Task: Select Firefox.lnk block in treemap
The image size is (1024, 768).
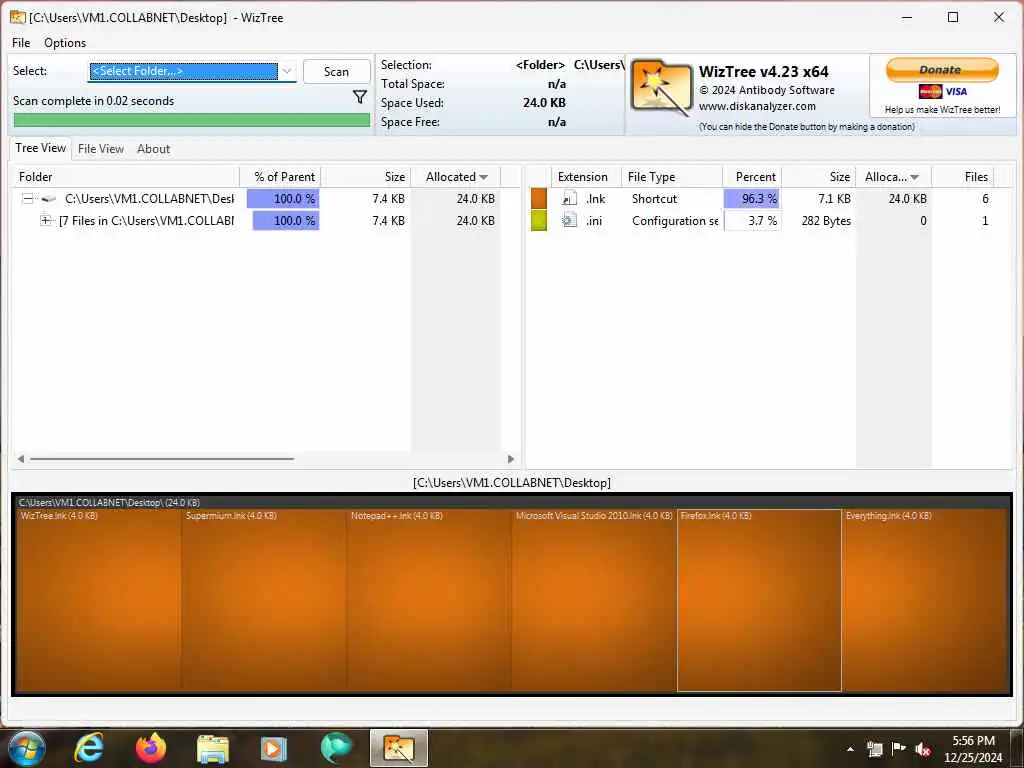Action: click(x=759, y=601)
